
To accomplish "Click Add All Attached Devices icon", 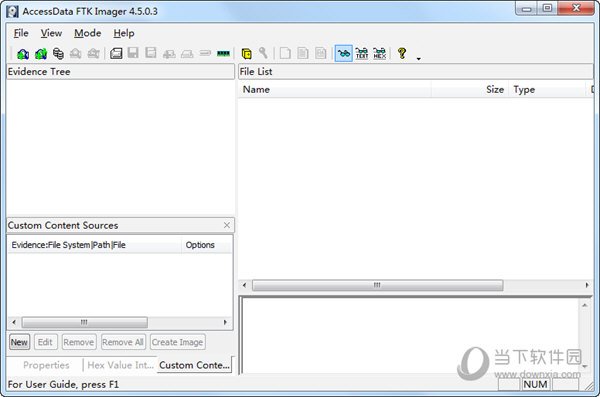I will coord(41,54).
